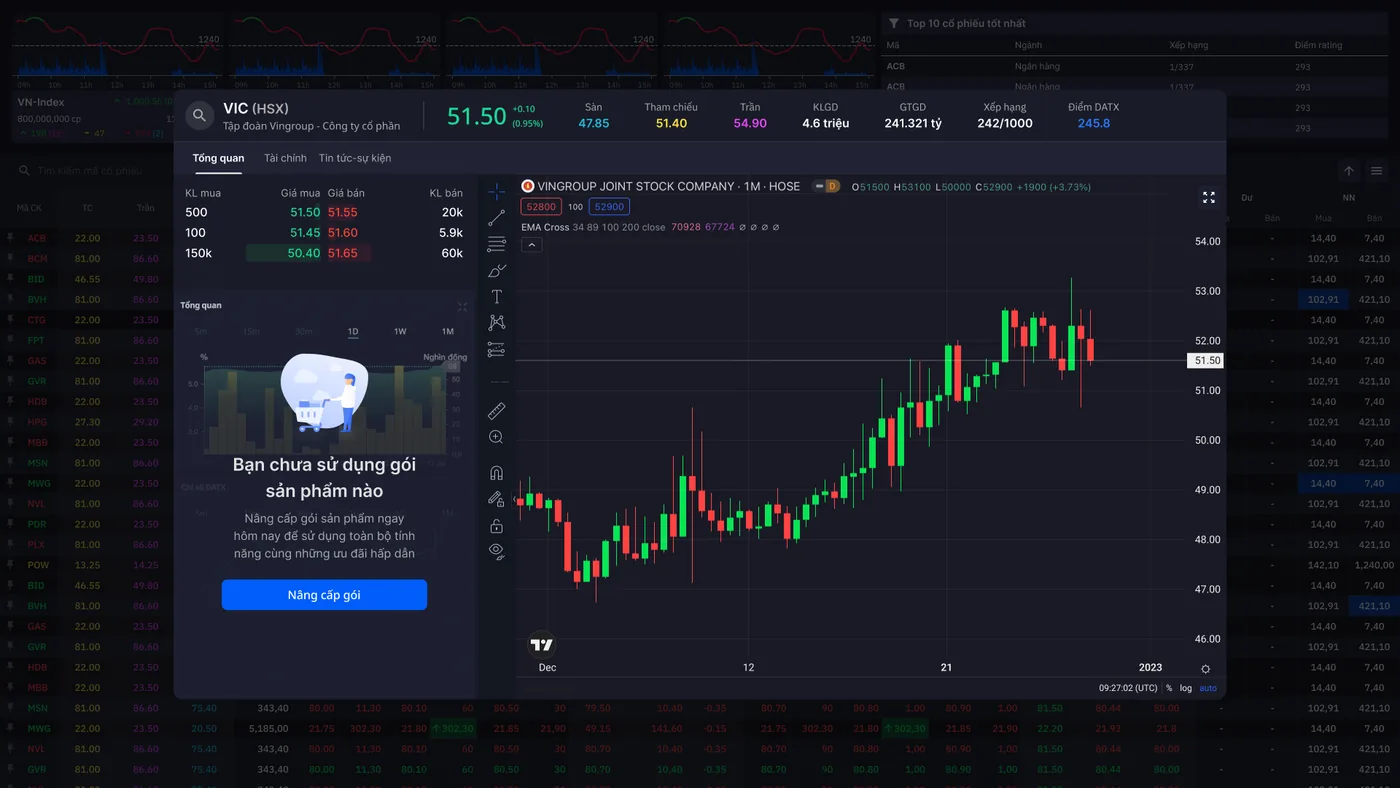The width and height of the screenshot is (1400, 788).
Task: Click the VIC (HSX) ticker title
Action: click(255, 108)
